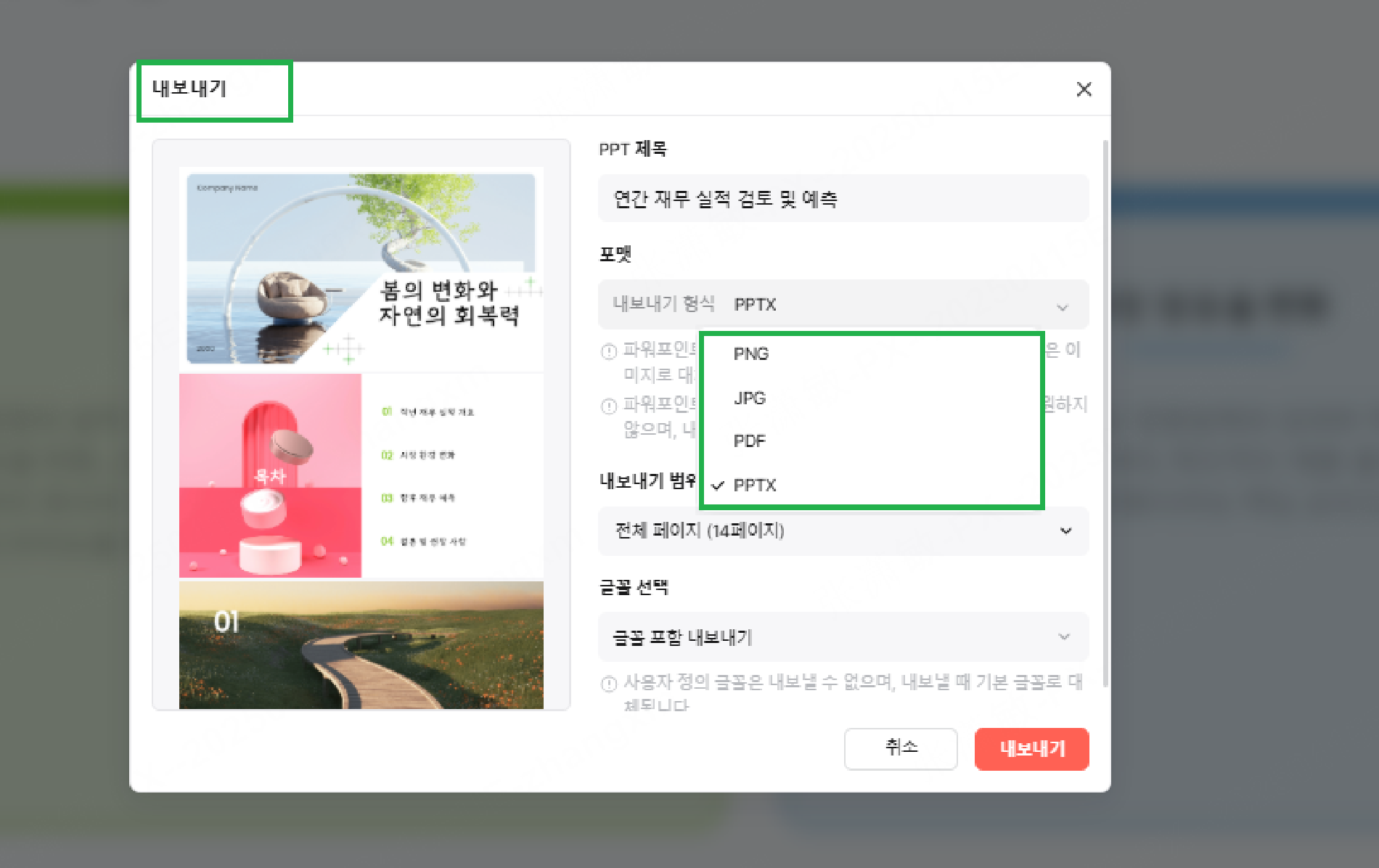Select the 01 boardwalk slide thumbnail

coord(361,645)
